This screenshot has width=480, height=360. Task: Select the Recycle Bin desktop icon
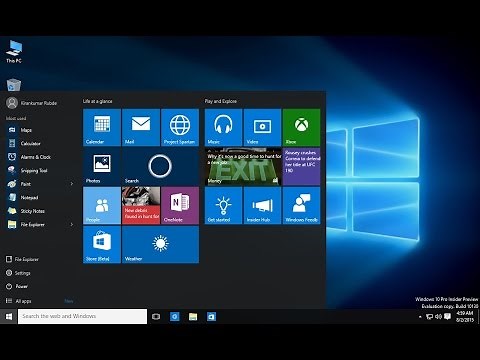pos(14,85)
